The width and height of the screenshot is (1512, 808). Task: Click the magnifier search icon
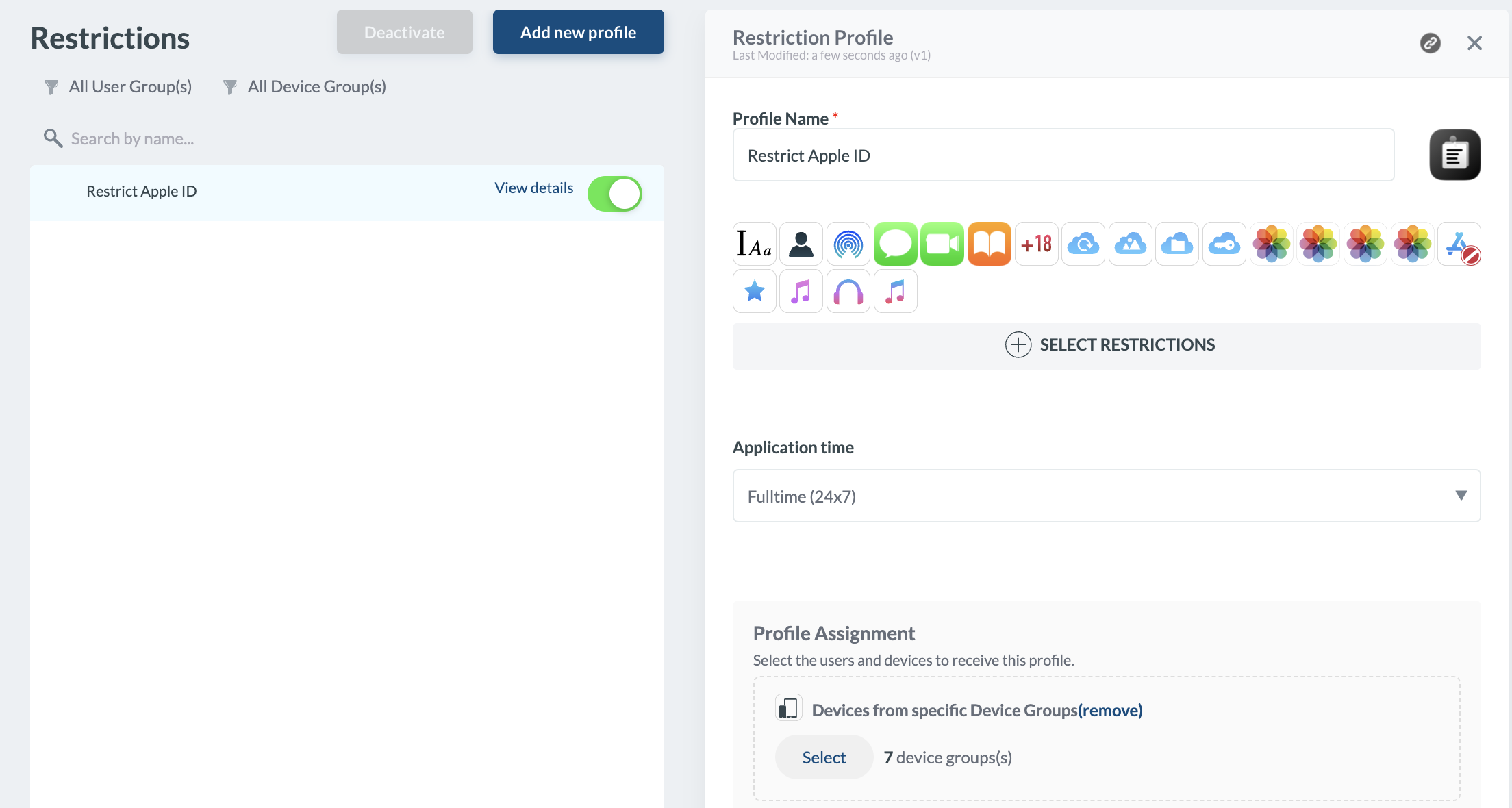click(53, 138)
